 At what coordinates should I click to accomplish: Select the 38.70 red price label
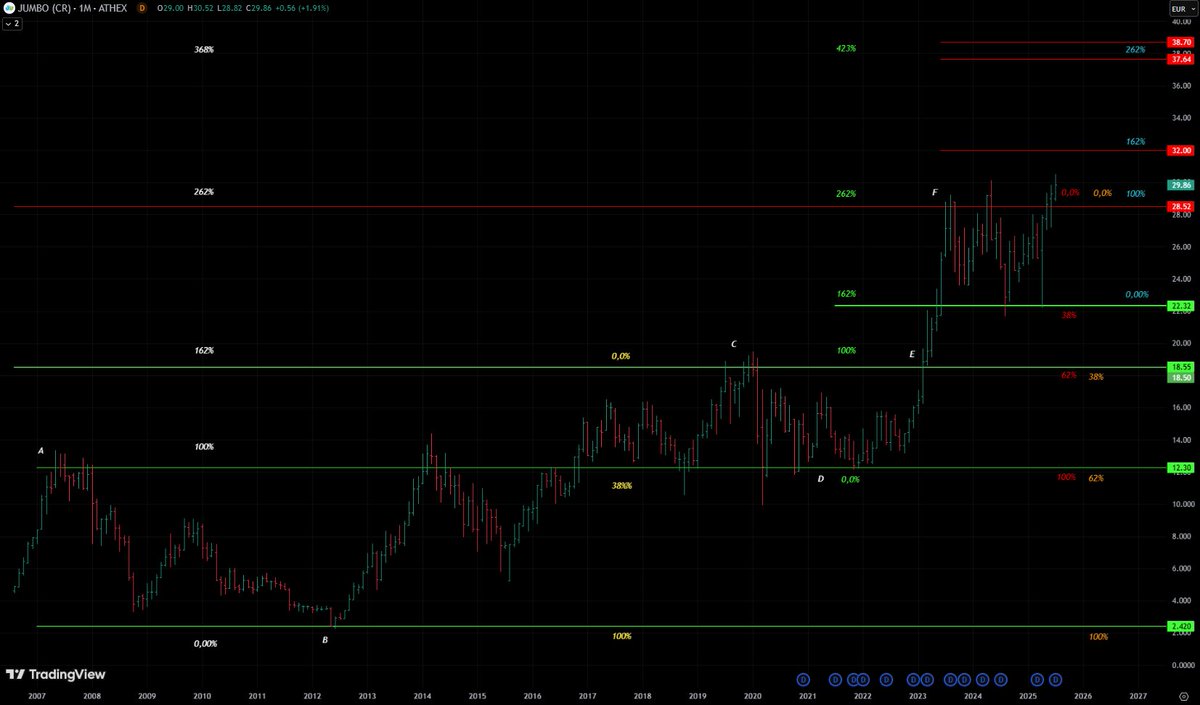1180,42
